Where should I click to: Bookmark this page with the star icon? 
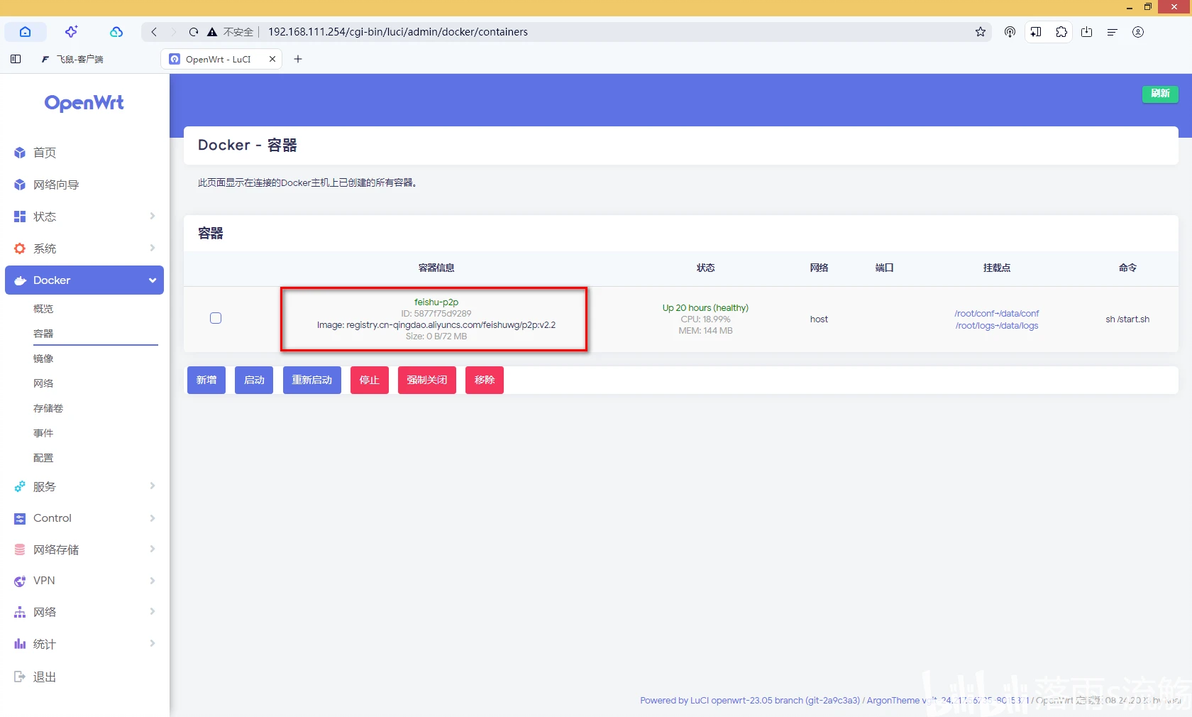tap(980, 32)
